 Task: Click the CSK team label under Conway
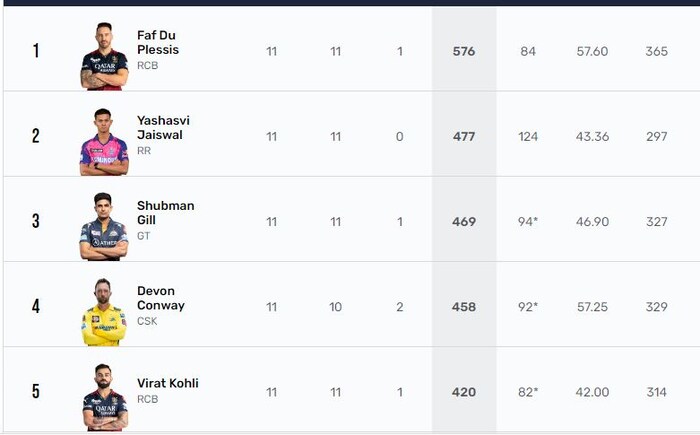tap(147, 321)
